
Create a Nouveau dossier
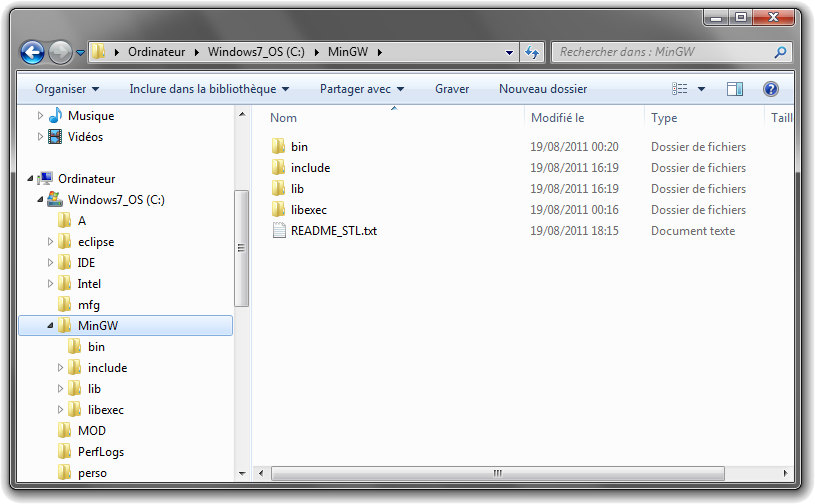[543, 89]
